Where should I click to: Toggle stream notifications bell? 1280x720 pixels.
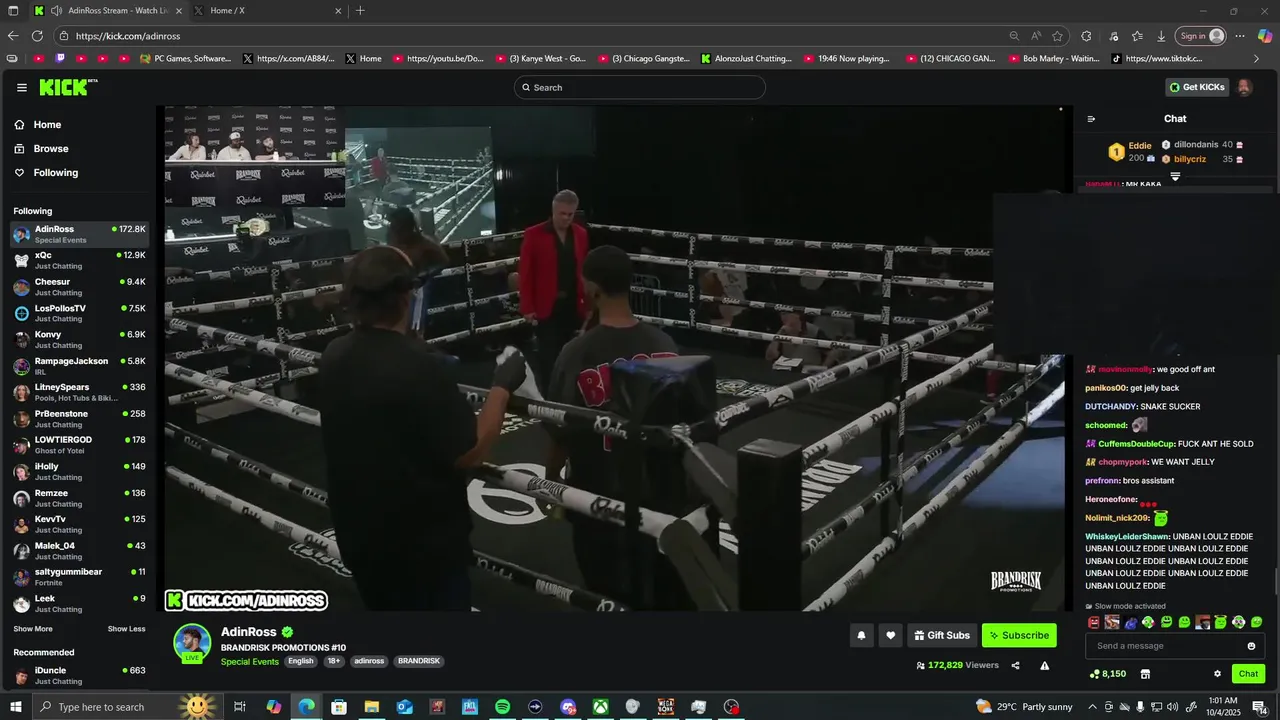[x=861, y=635]
